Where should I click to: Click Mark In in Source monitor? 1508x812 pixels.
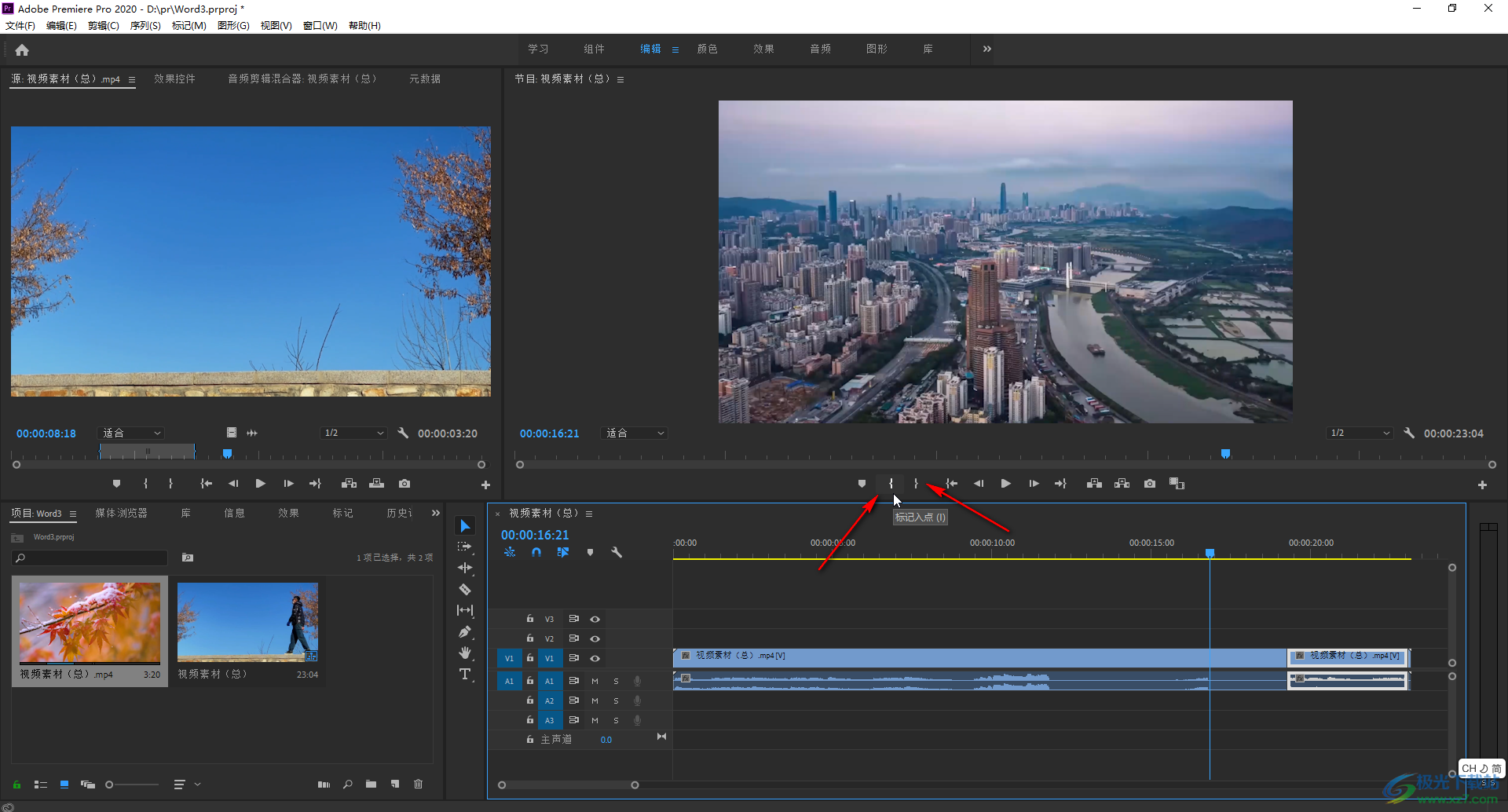[x=145, y=484]
